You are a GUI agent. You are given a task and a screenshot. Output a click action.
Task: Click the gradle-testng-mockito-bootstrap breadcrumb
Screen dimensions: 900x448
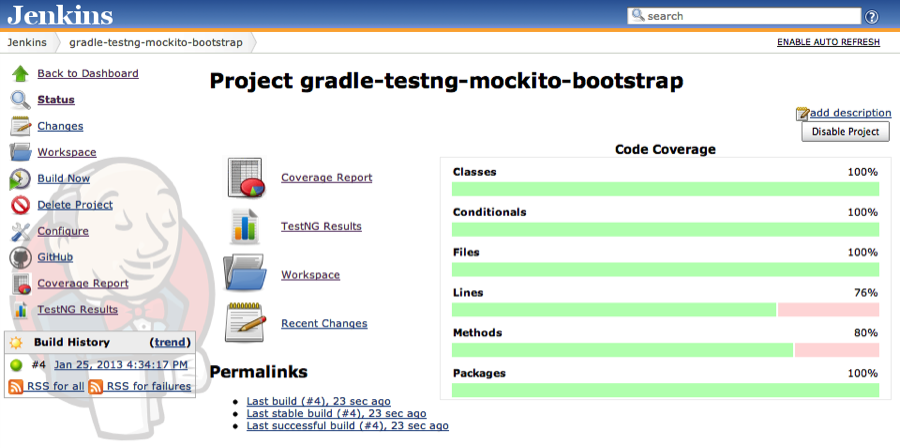156,42
